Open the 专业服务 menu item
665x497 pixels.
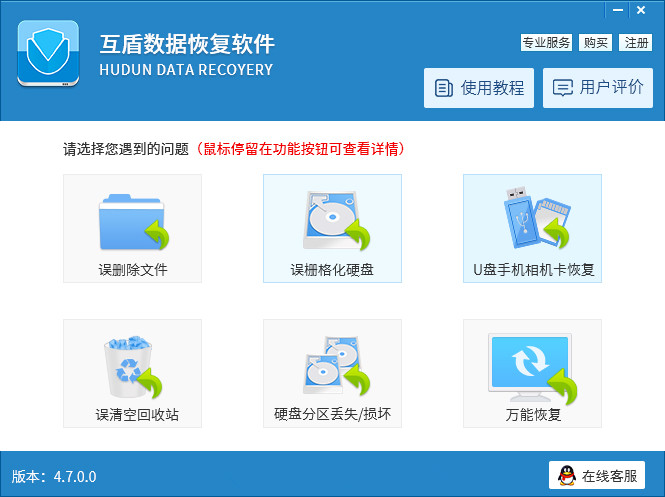pos(546,43)
